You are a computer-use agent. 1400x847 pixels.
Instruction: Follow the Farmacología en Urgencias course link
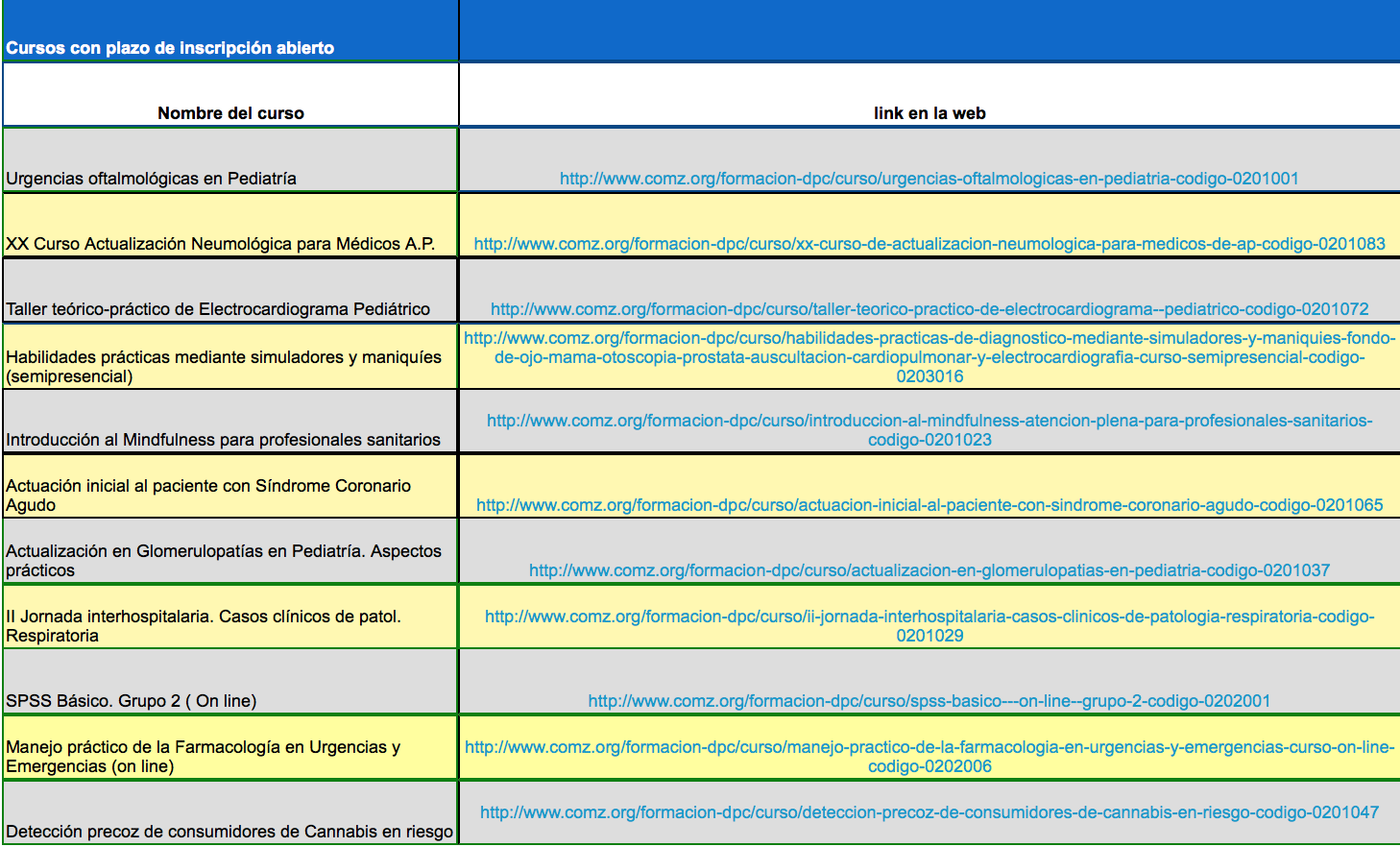[929, 747]
